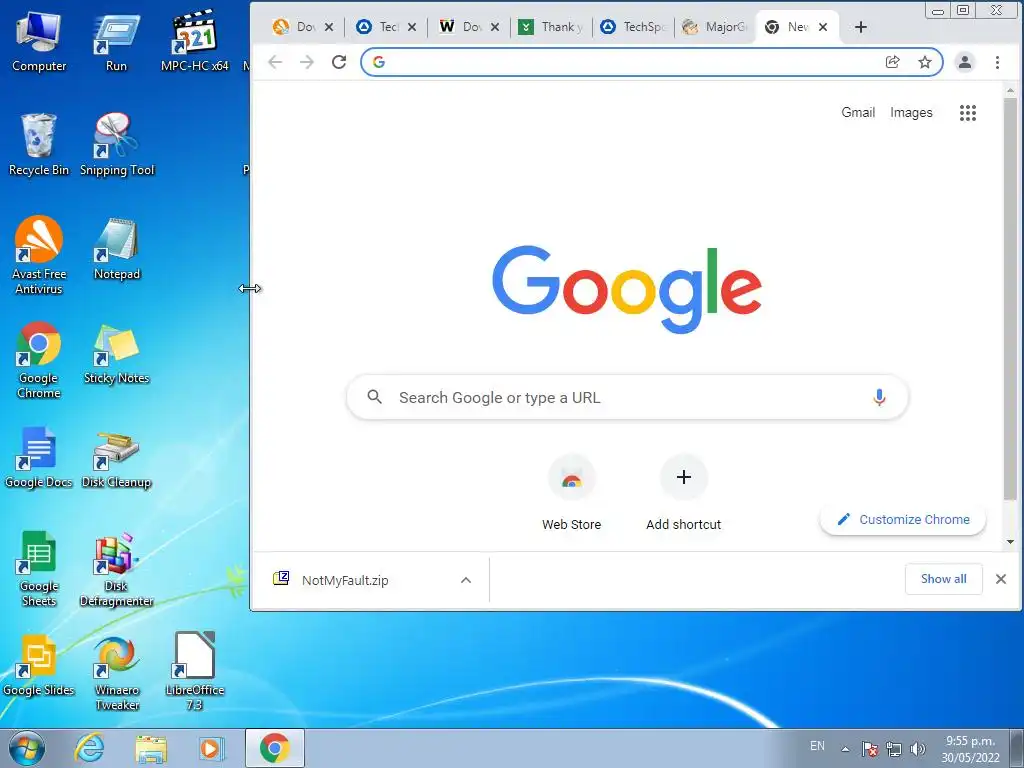Click the Chrome forward arrow
The width and height of the screenshot is (1024, 768).
(307, 62)
